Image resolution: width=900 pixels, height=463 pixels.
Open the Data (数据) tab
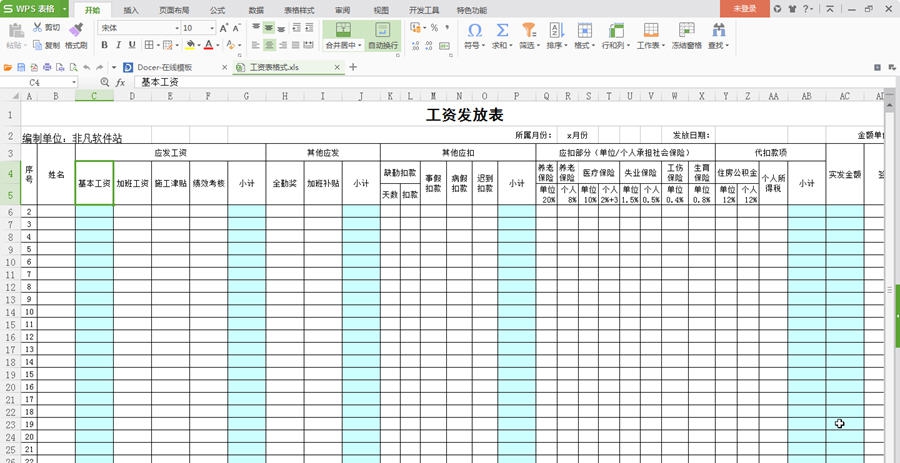[x=257, y=10]
